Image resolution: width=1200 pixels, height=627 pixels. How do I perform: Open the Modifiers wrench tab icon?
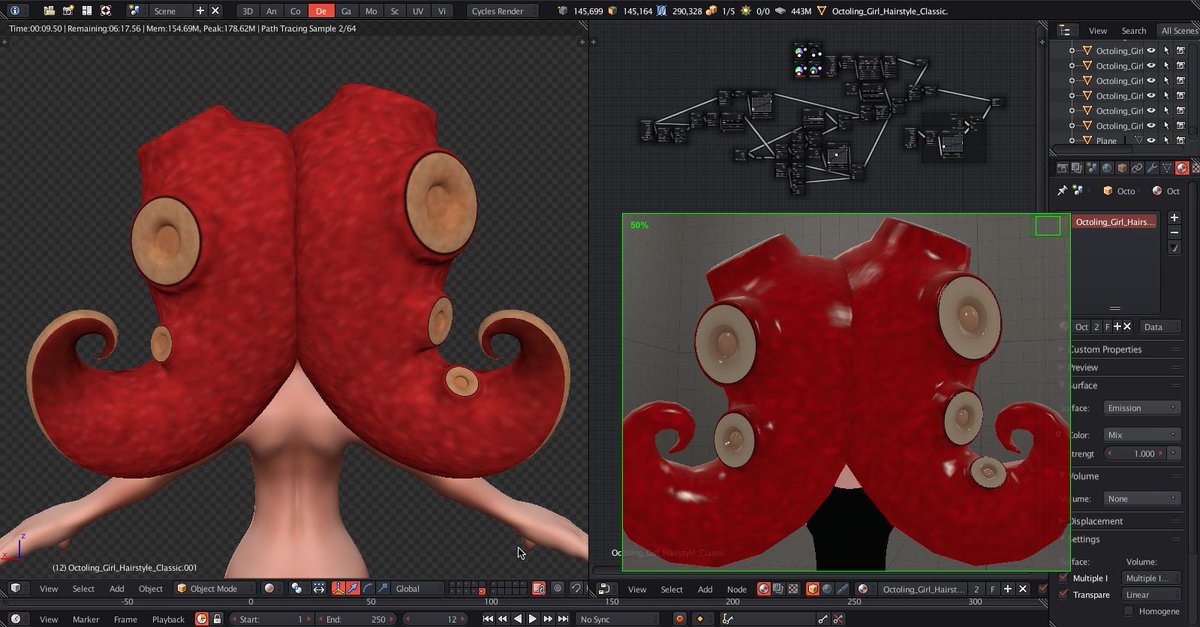click(x=1151, y=168)
